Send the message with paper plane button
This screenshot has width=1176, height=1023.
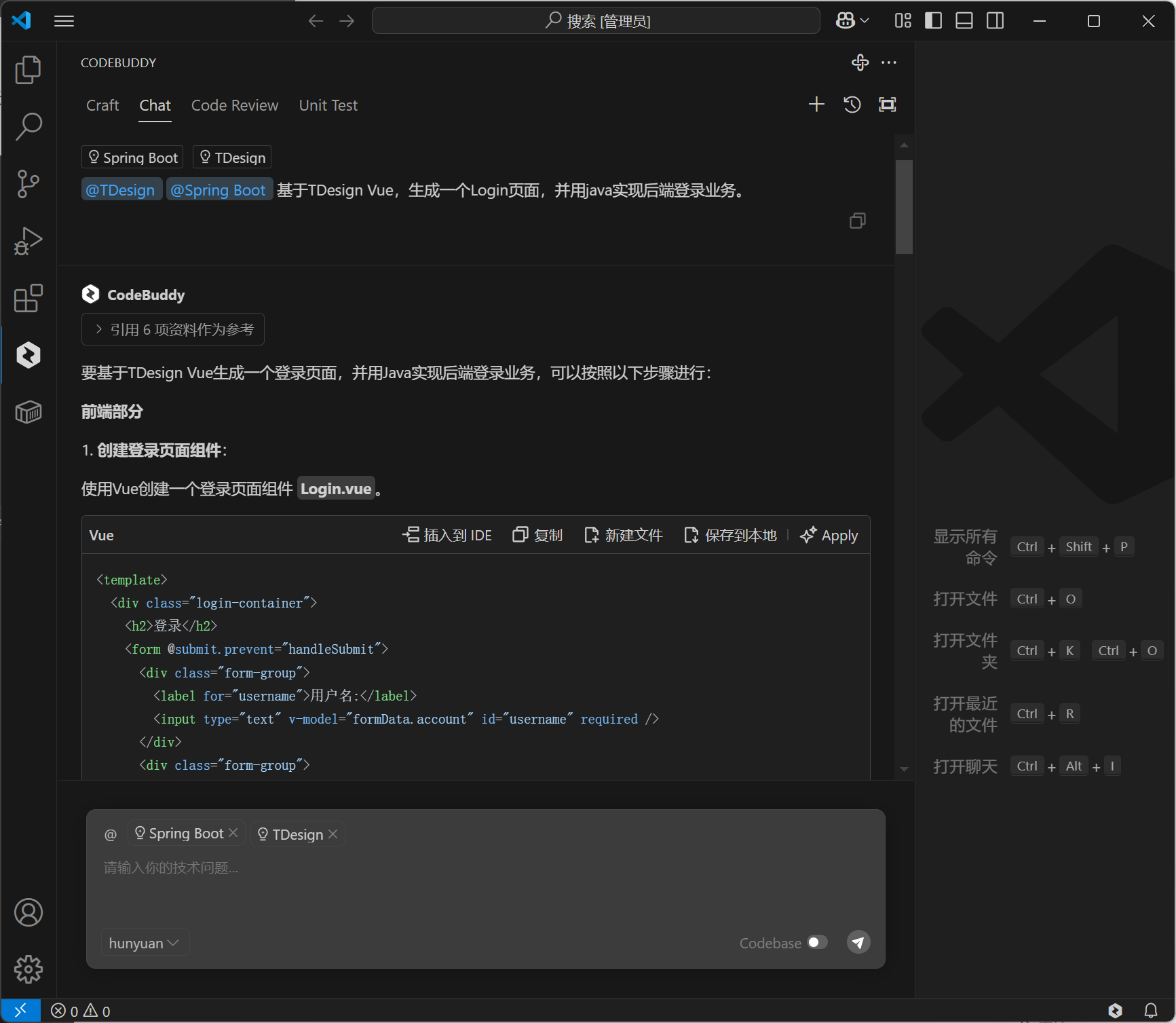858,942
